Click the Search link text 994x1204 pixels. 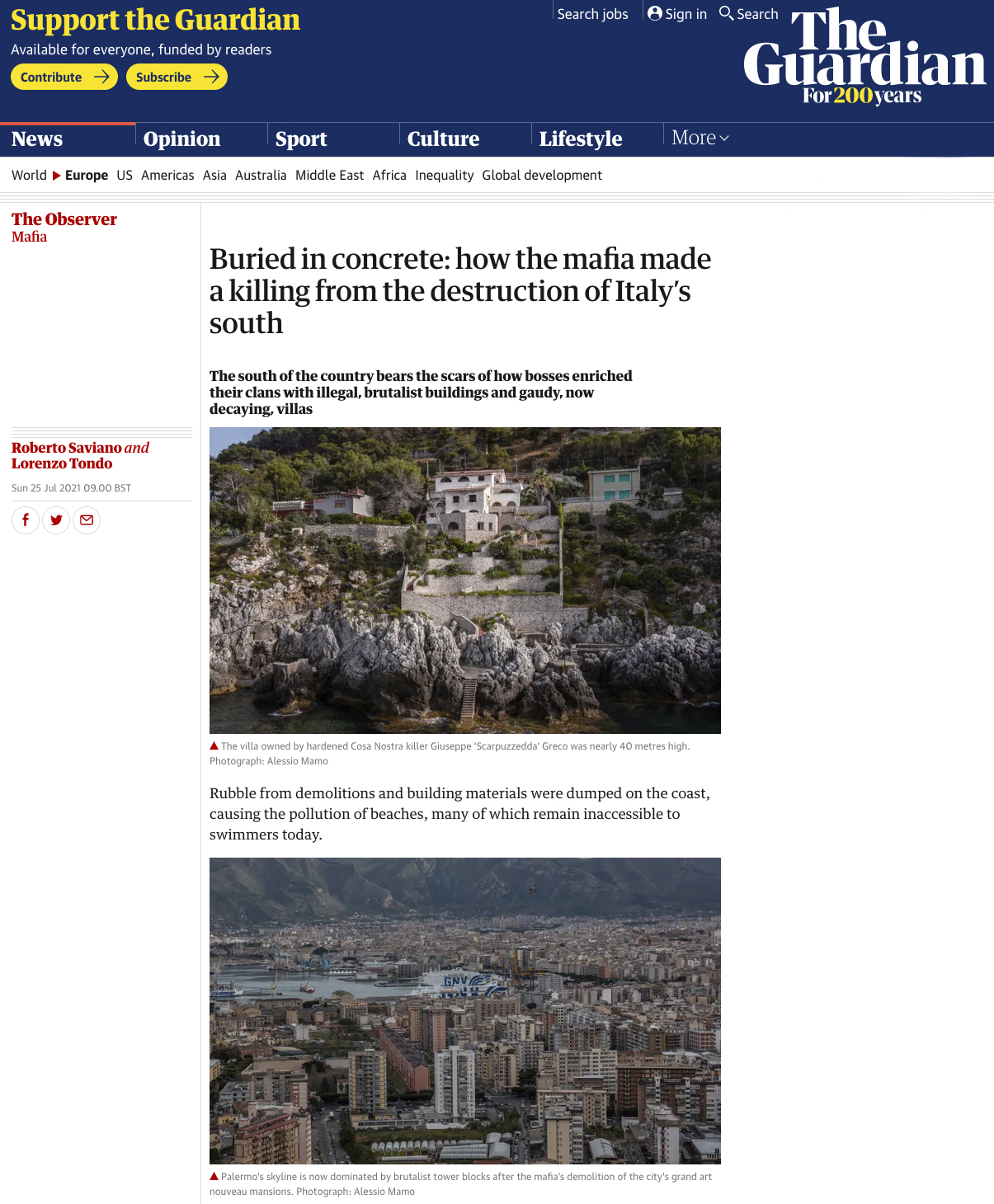pyautogui.click(x=757, y=14)
